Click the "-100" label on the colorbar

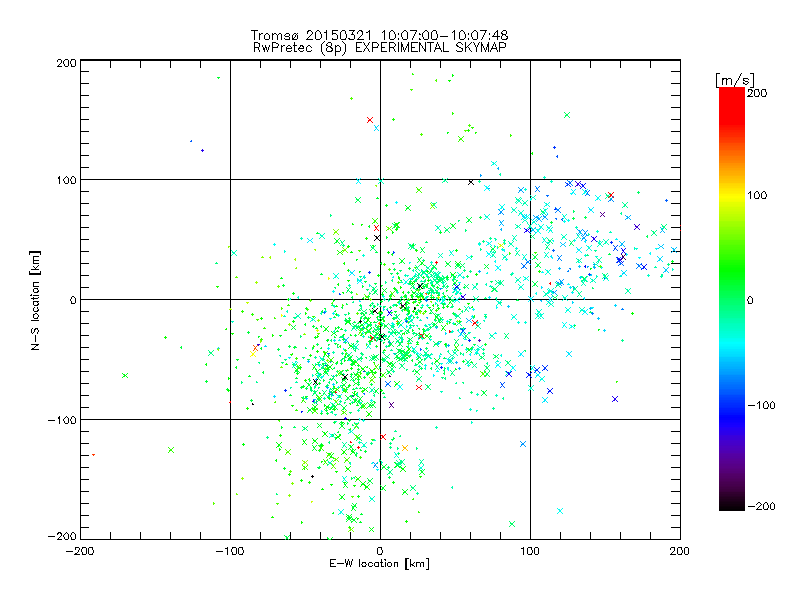[x=761, y=405]
